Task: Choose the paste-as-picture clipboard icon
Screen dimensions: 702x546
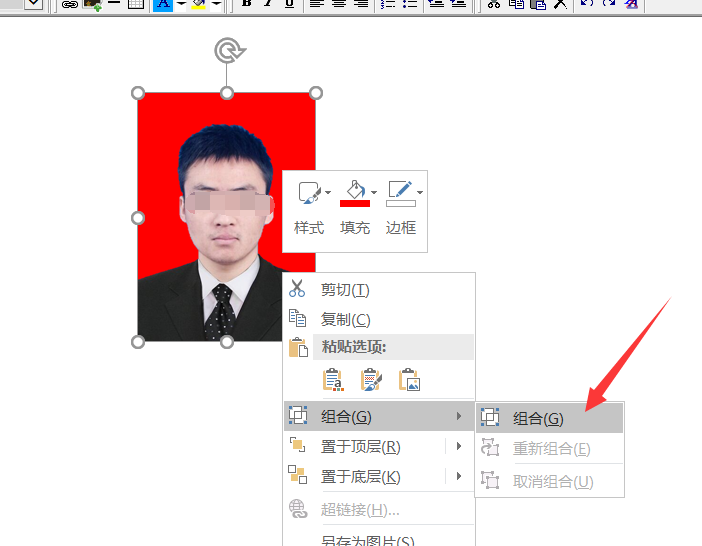Action: click(x=409, y=380)
